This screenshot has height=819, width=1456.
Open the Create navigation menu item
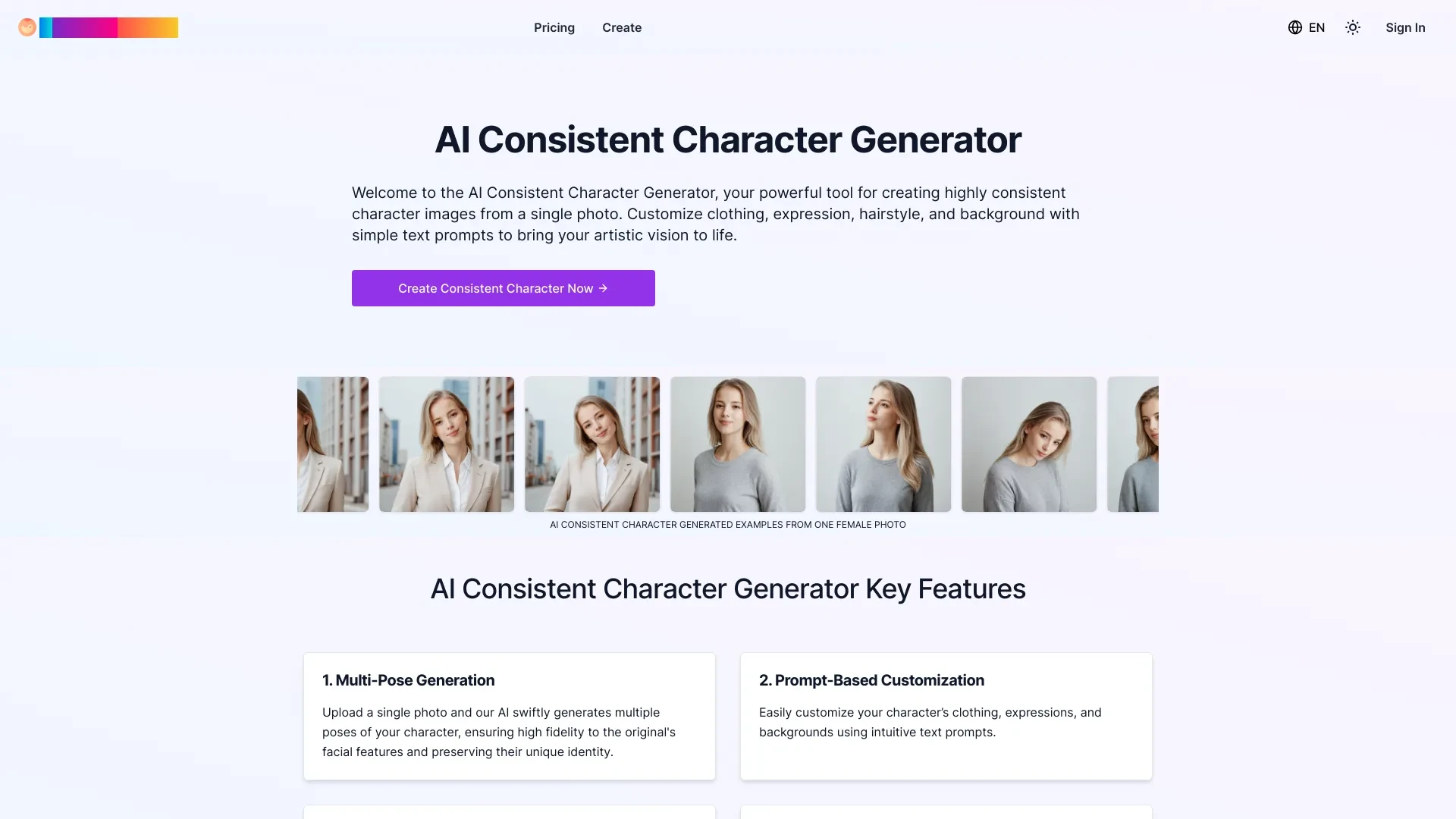coord(621,27)
